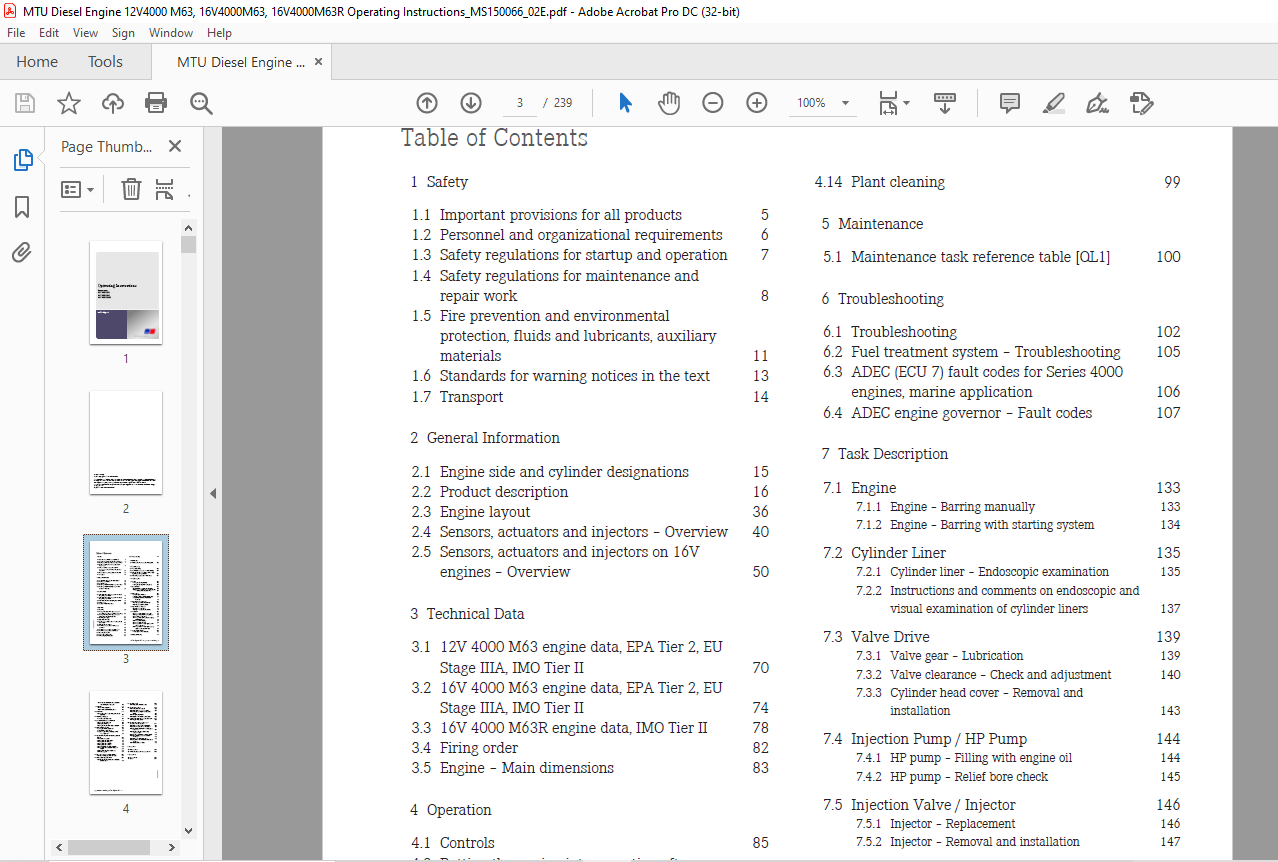Save the PDF file with the floppy icon
This screenshot has height=862, width=1278.
(x=25, y=103)
